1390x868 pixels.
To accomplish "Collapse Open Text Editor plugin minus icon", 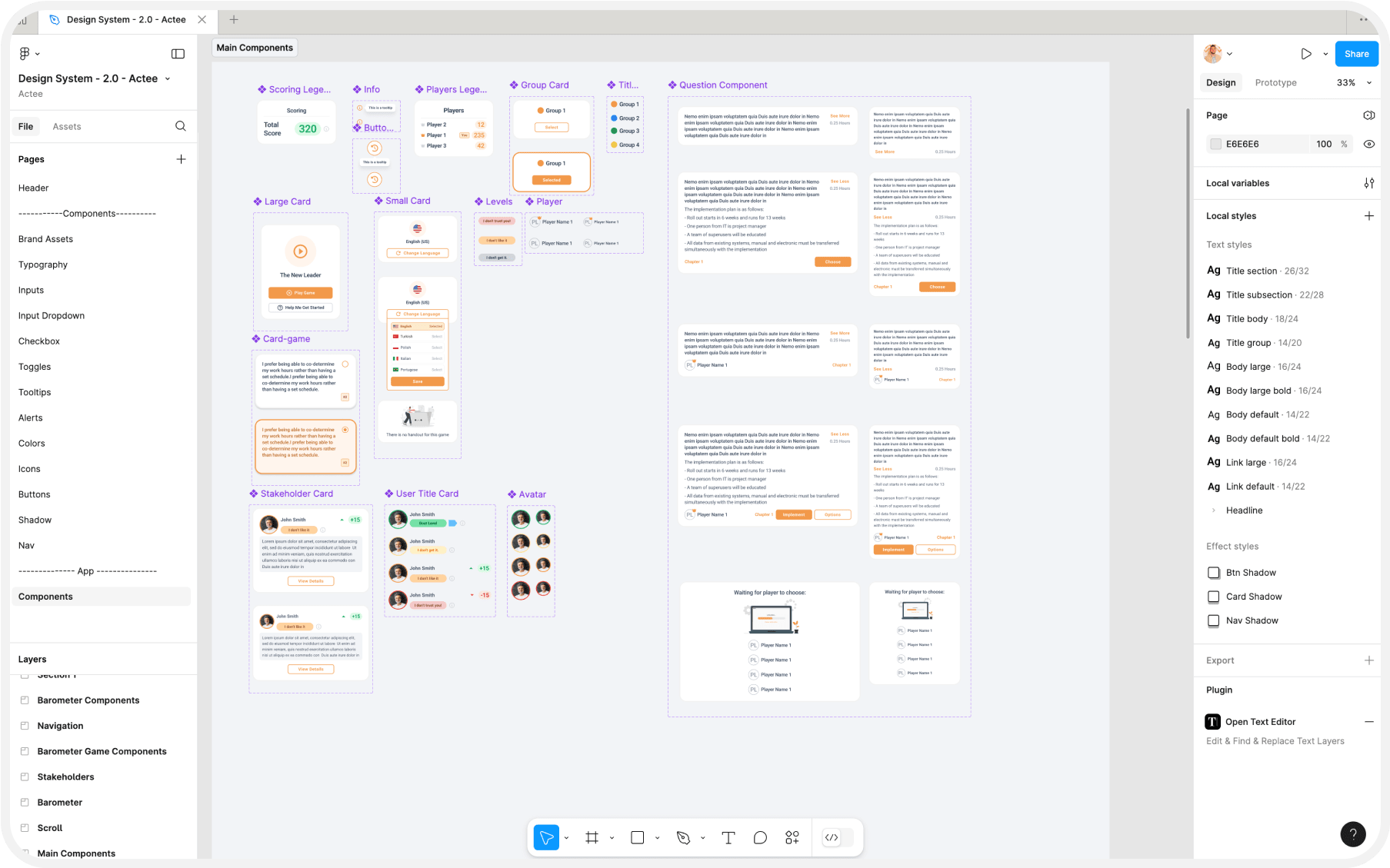I will pos(1369,722).
